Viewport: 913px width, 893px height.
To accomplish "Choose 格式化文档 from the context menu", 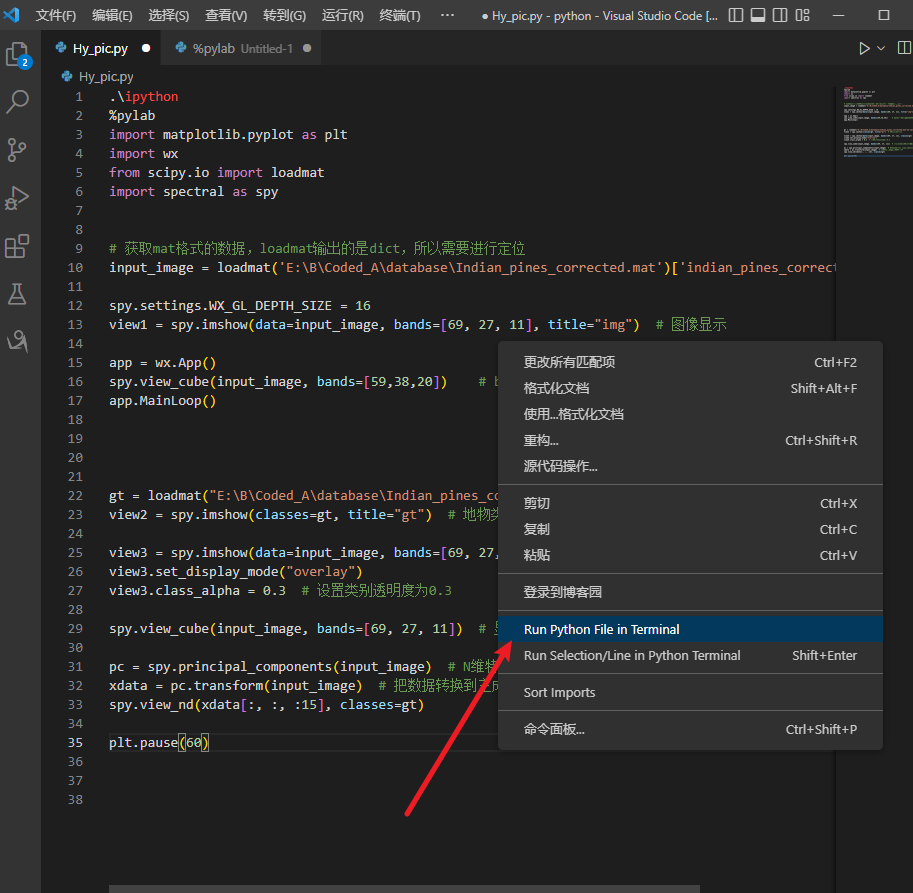I will (x=556, y=388).
